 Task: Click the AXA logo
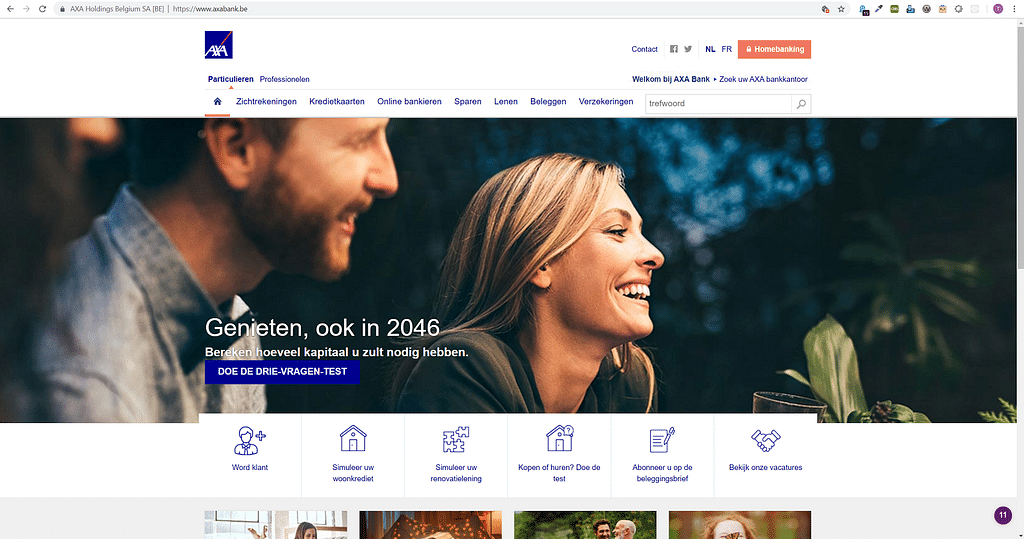coord(219,46)
